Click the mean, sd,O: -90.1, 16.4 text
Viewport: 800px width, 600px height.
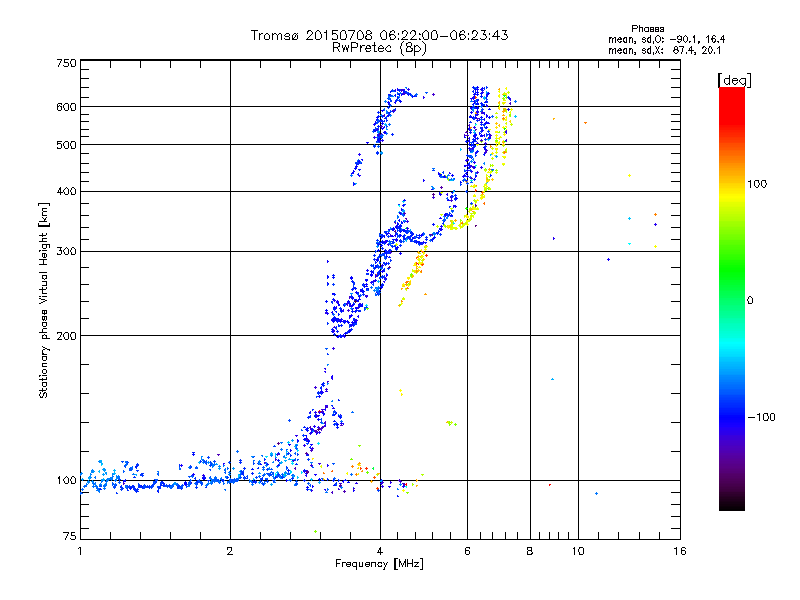click(x=666, y=40)
